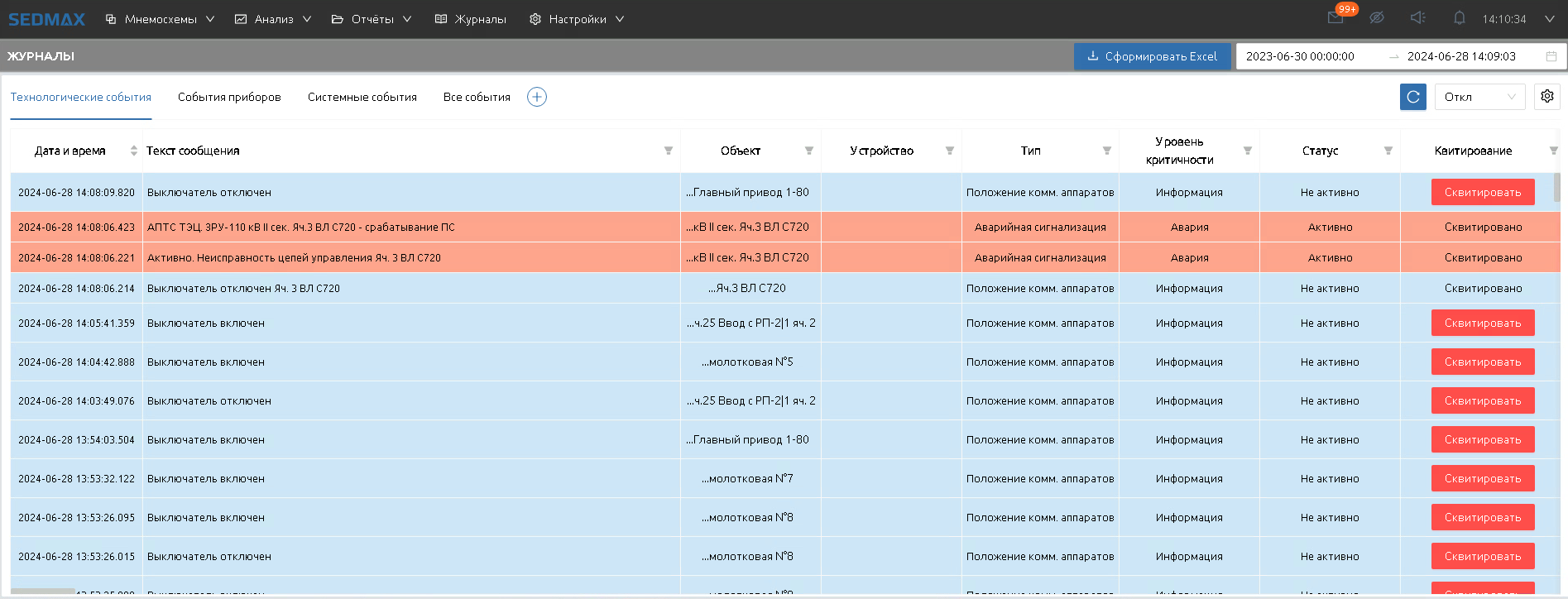Click the mail notifications icon with 99+ badge
Viewport: 1568px width, 599px height.
pyautogui.click(x=1335, y=18)
